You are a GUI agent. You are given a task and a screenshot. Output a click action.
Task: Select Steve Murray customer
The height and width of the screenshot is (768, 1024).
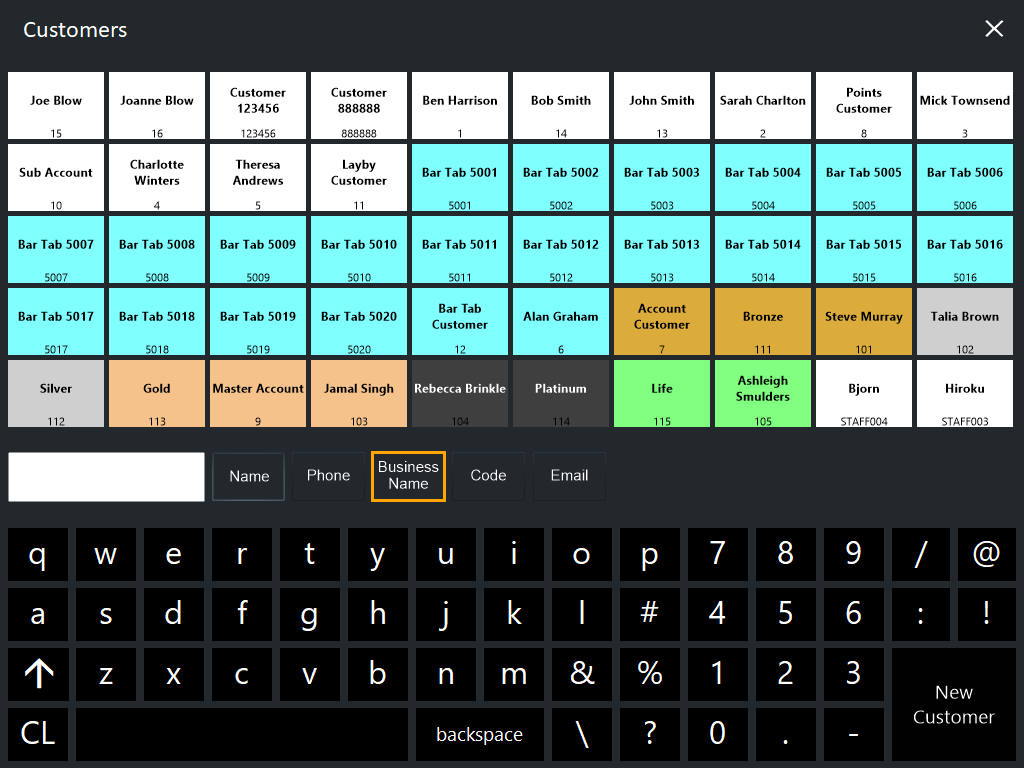[x=863, y=321]
